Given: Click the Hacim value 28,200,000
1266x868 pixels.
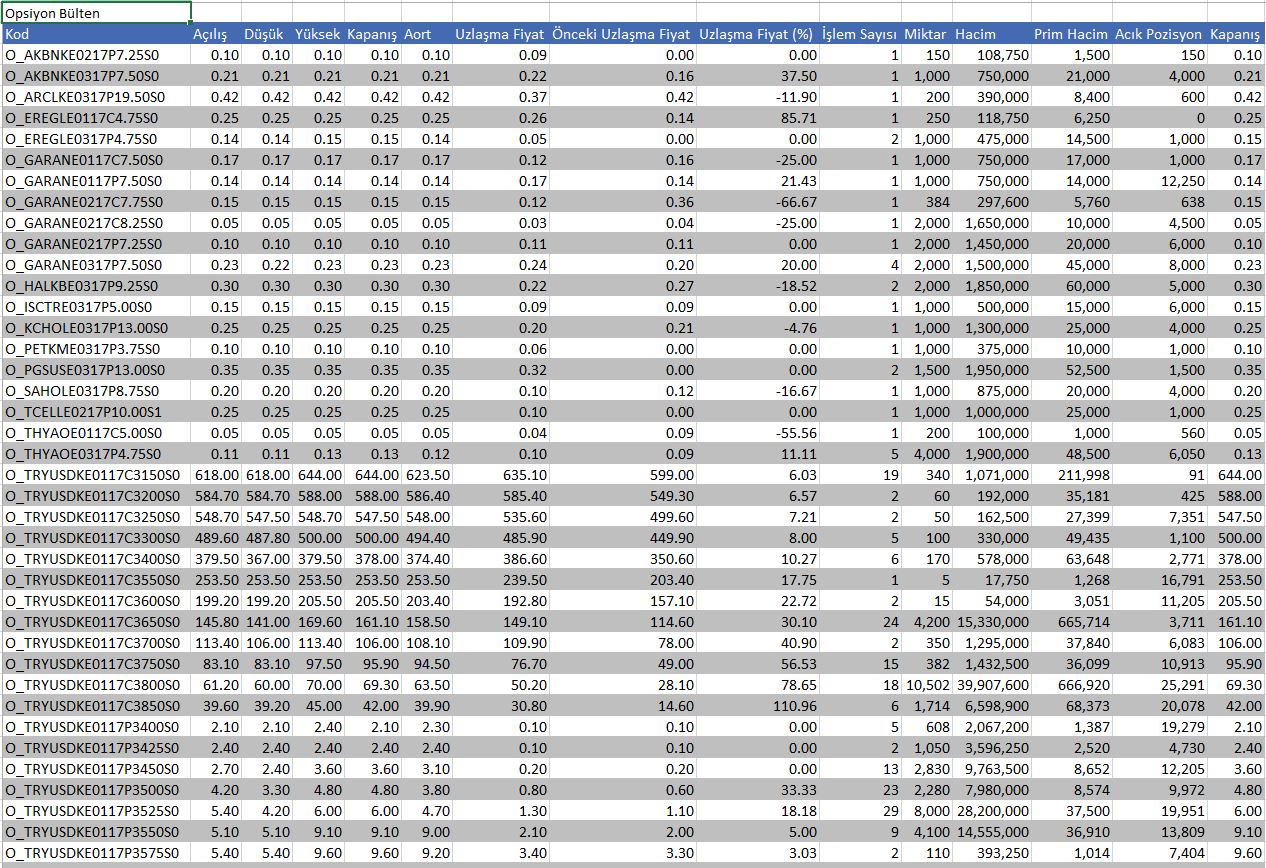Looking at the screenshot, I should click(x=992, y=811).
